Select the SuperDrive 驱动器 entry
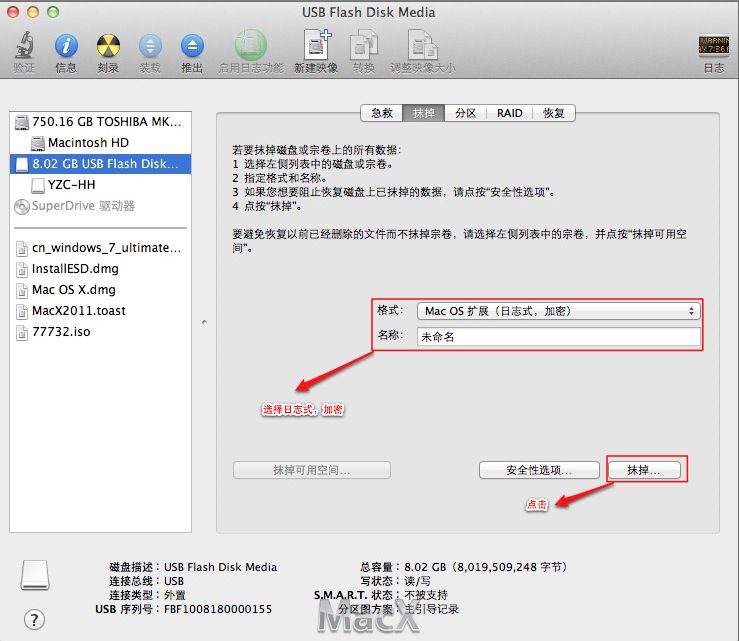The width and height of the screenshot is (739, 641). pos(100,206)
